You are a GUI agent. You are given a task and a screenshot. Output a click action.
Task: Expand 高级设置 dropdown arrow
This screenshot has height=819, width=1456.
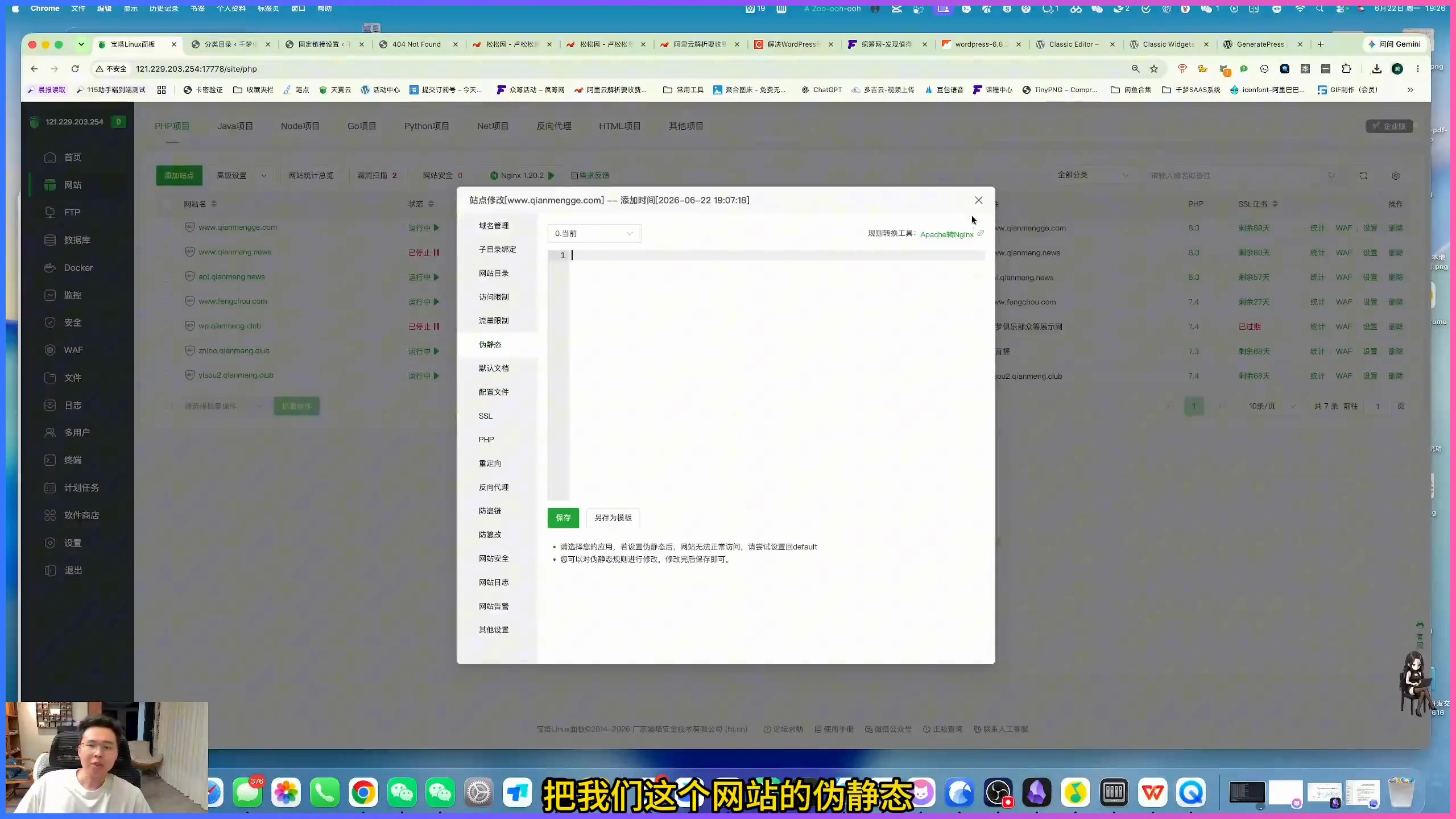263,176
